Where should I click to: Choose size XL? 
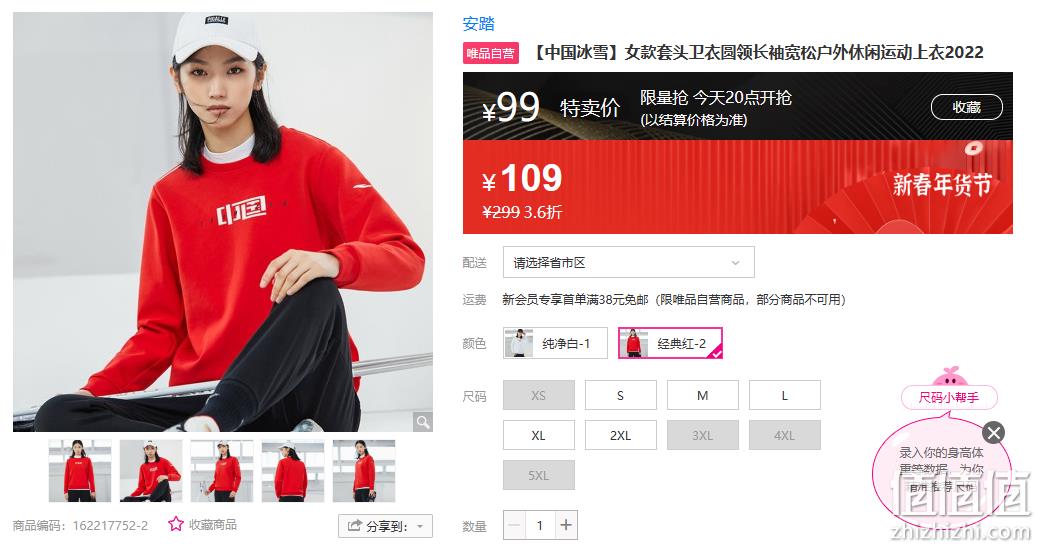click(x=539, y=435)
